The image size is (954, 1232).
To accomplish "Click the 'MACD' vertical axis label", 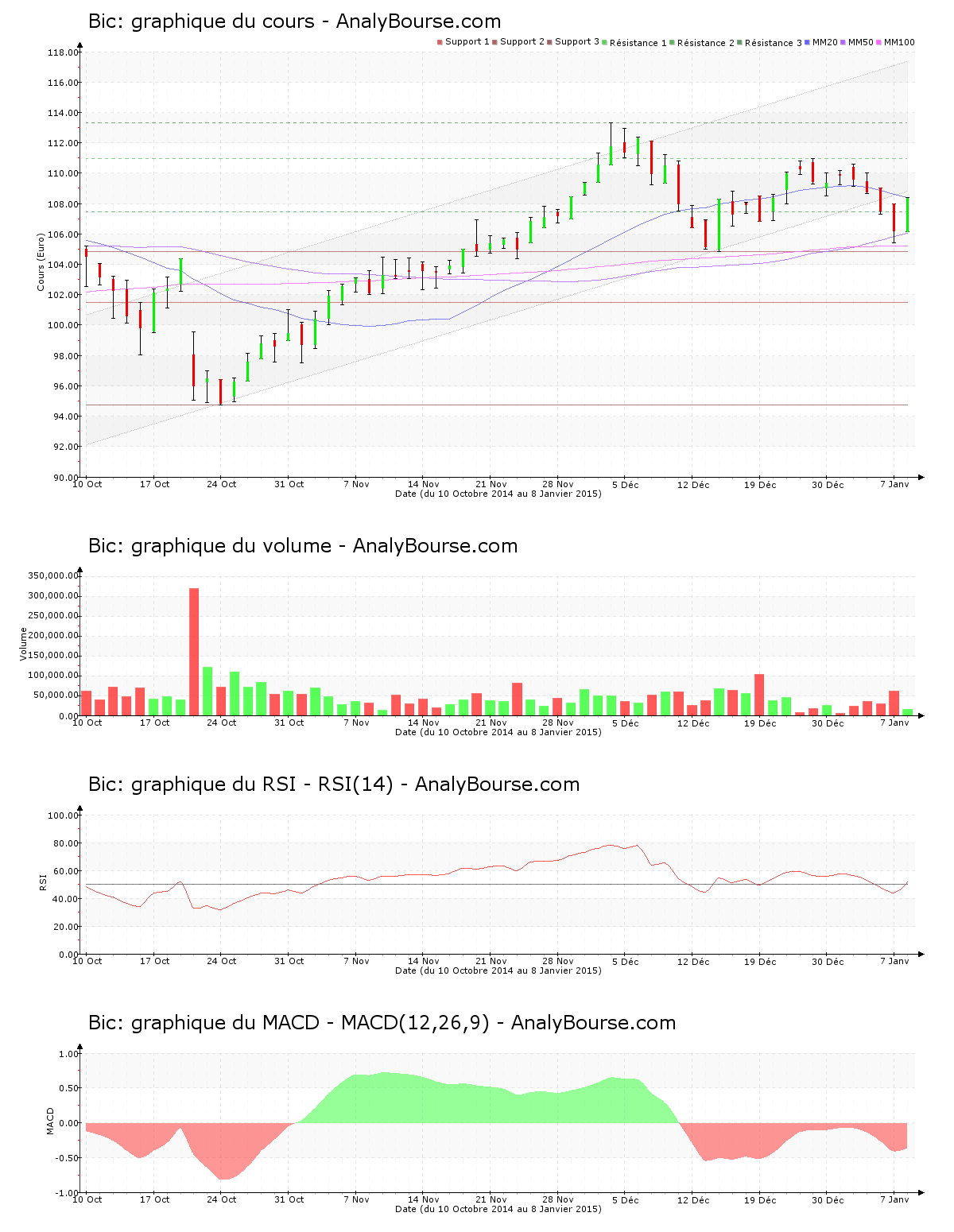I will pyautogui.click(x=50, y=1121).
